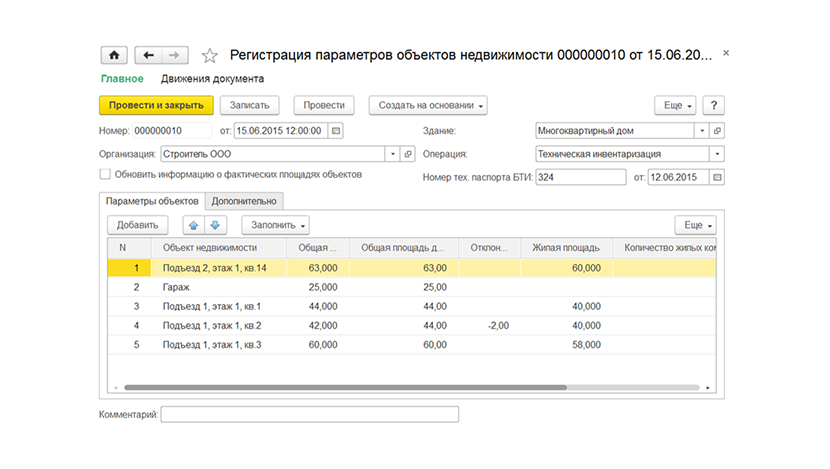Focus the document date field 15.06.2015
This screenshot has width=830, height=469.
281,131
